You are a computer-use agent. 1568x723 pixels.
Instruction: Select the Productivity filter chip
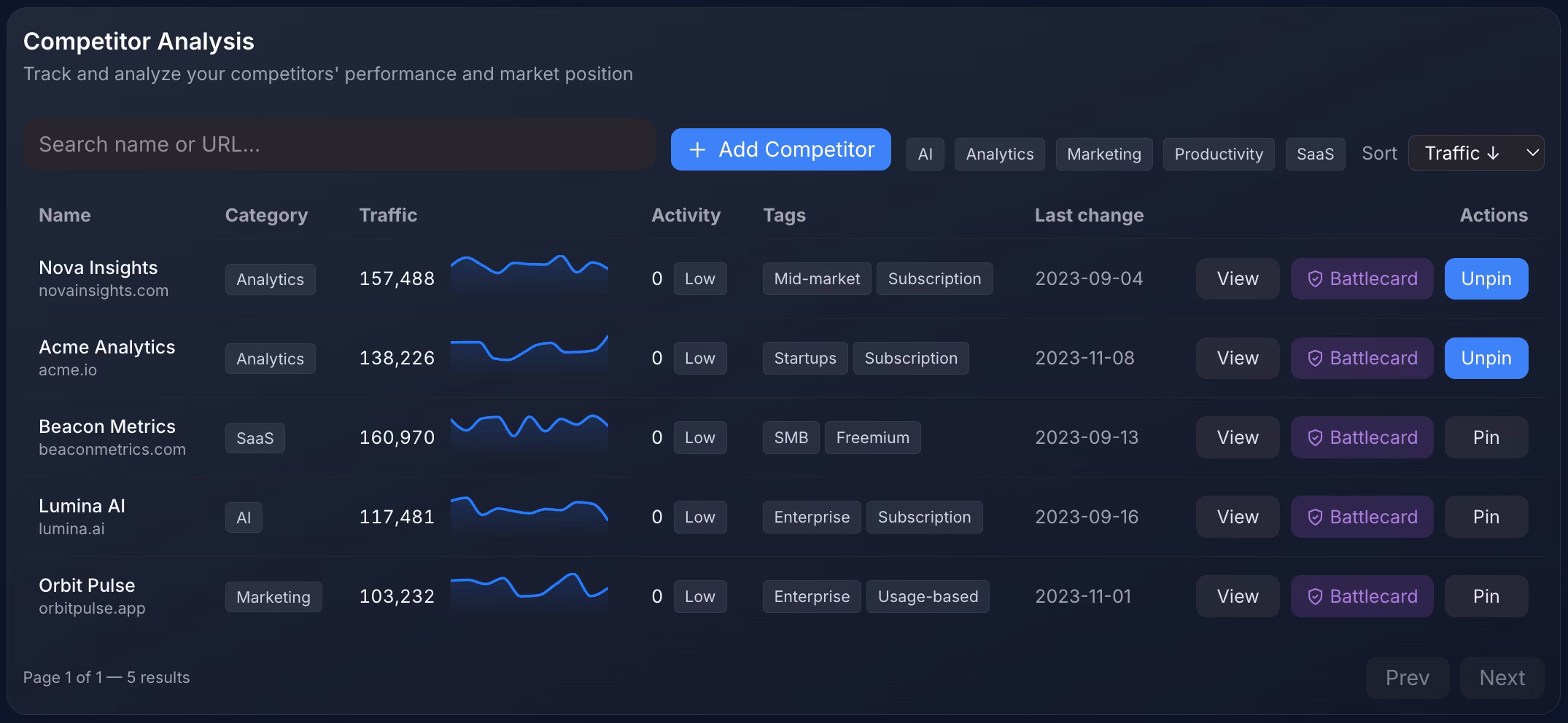(1218, 155)
